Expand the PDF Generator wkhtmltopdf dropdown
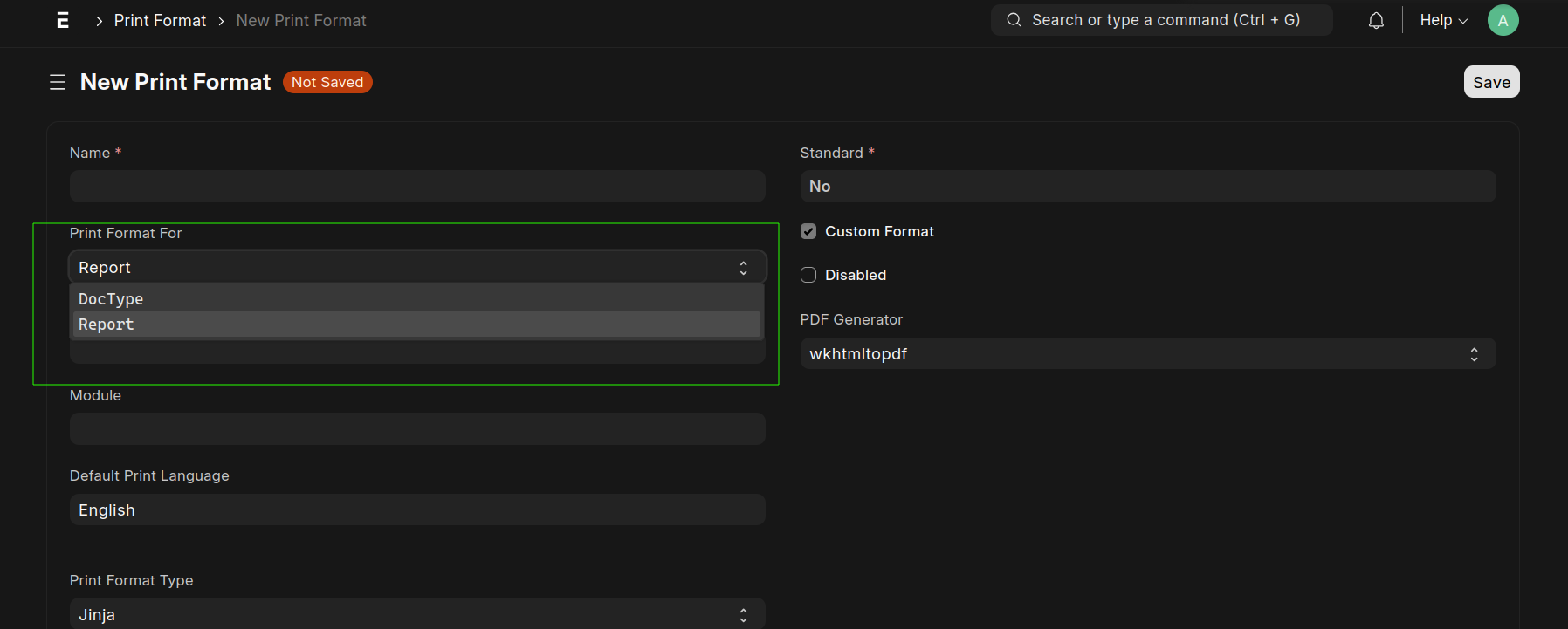Viewport: 1568px width, 629px height. [x=1135, y=354]
